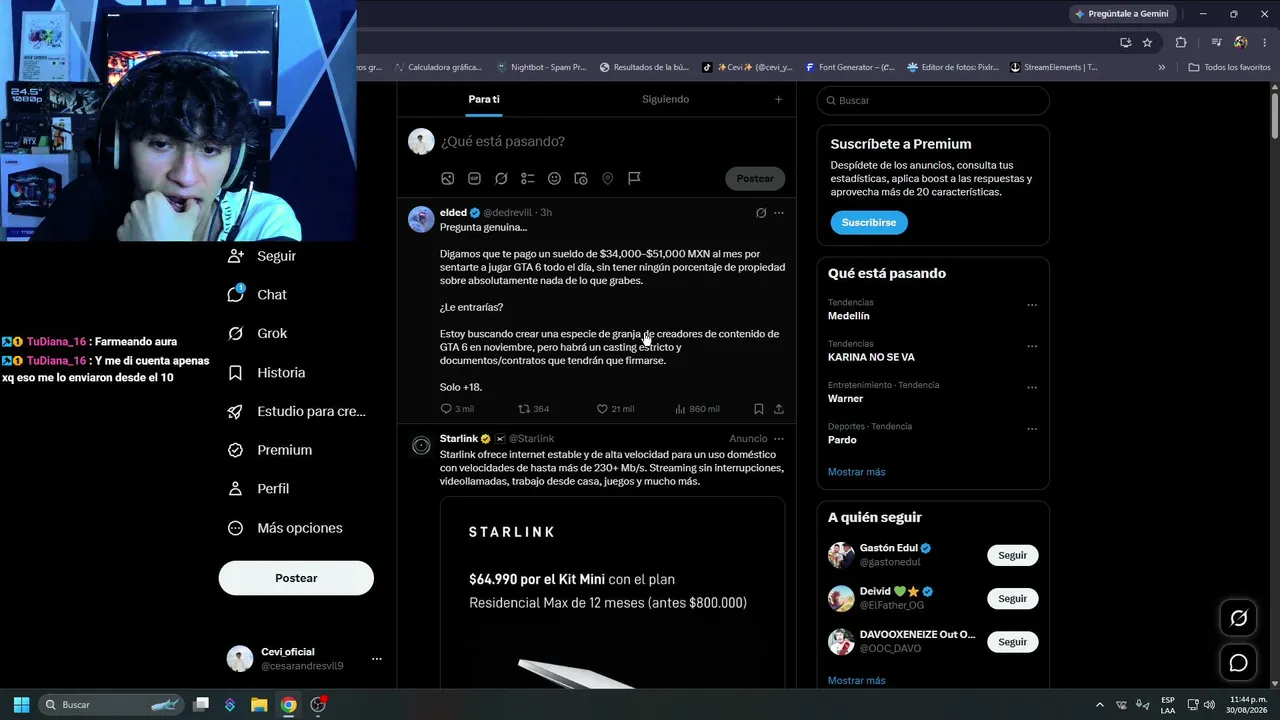Open more options on elded's post
The height and width of the screenshot is (720, 1280).
point(779,213)
